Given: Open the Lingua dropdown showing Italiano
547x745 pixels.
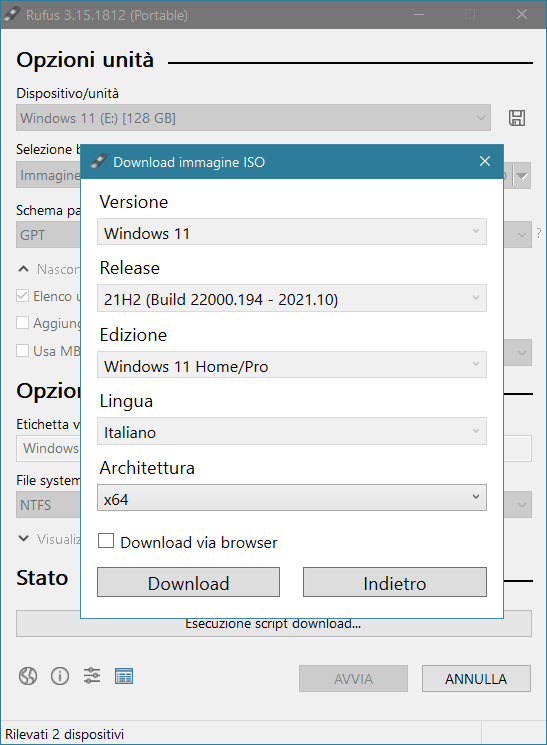Looking at the screenshot, I should coord(292,431).
